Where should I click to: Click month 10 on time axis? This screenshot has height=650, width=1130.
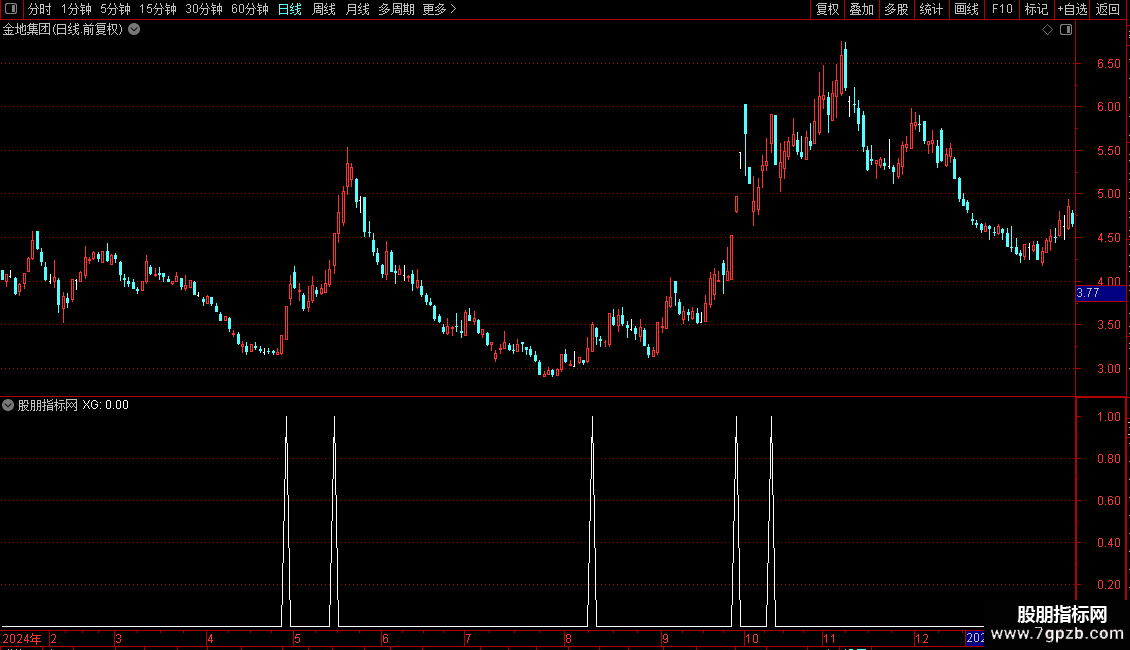click(x=752, y=638)
